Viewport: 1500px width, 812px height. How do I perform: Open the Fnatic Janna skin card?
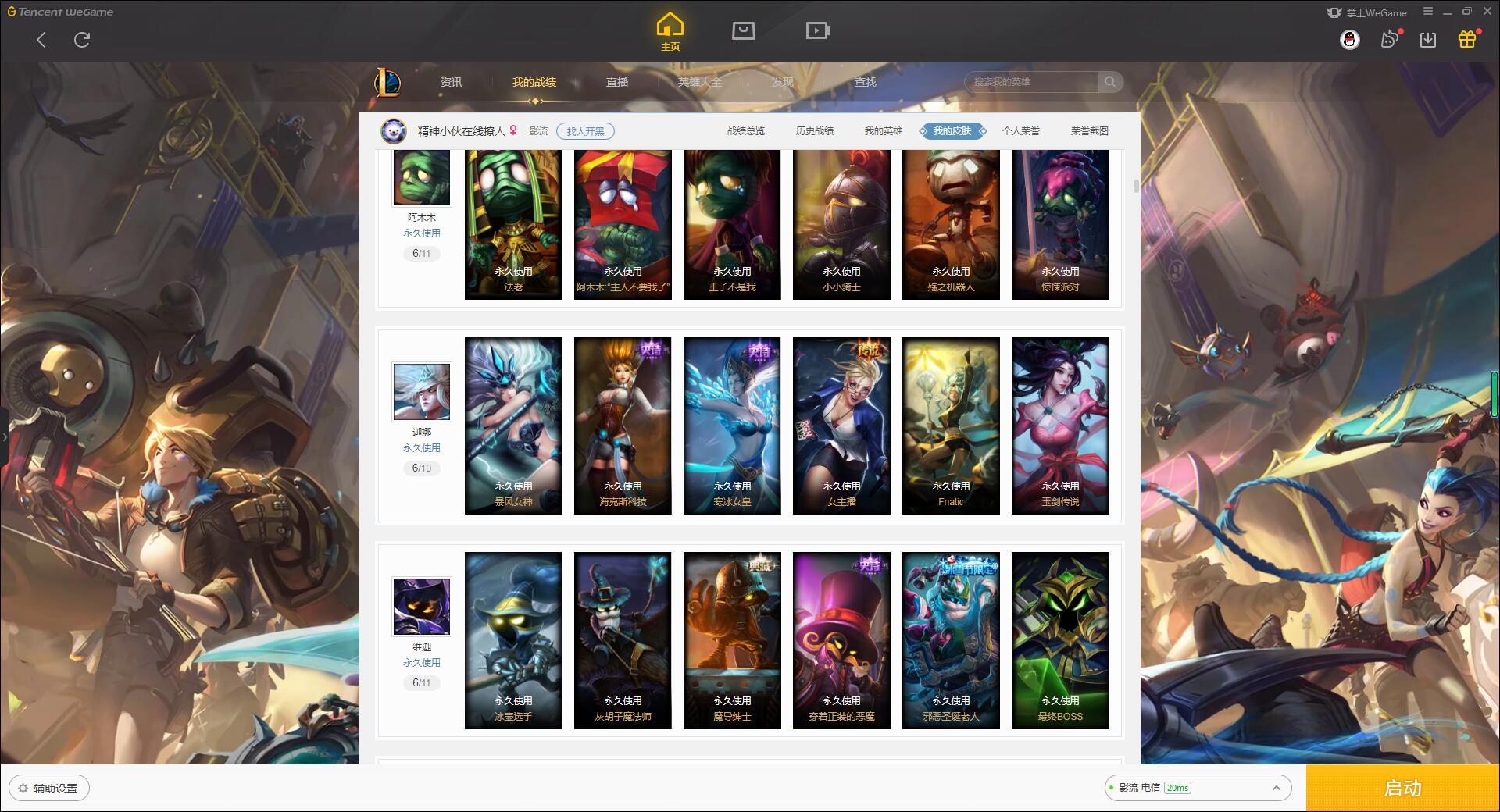(x=951, y=426)
